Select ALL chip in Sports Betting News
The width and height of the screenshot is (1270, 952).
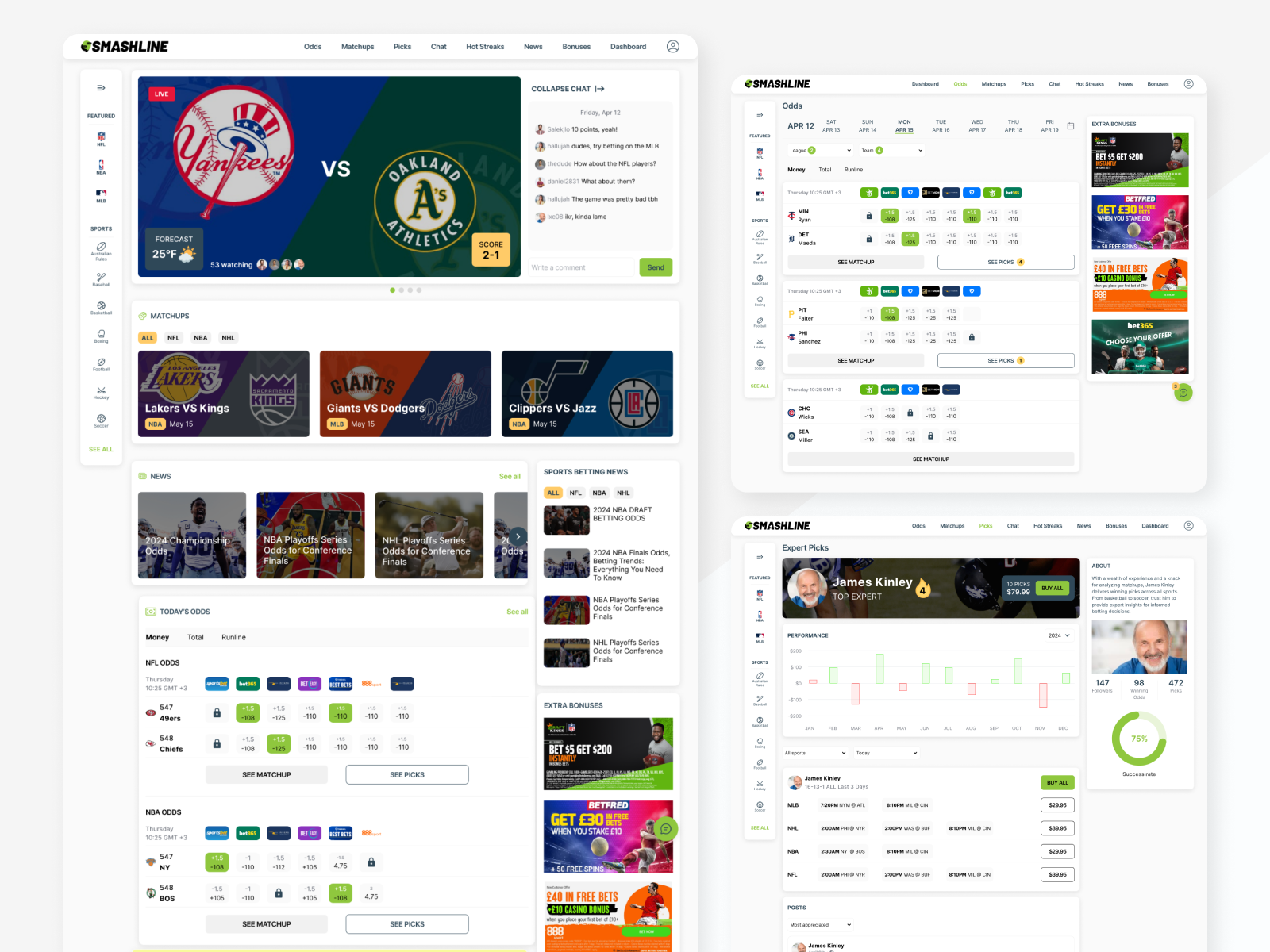pyautogui.click(x=553, y=493)
